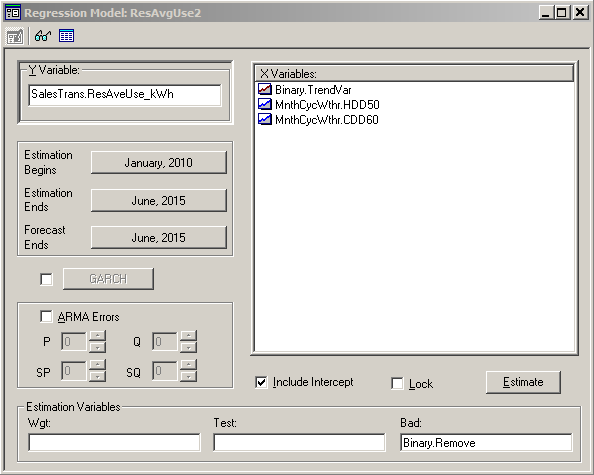Click the Estimate button
The image size is (594, 475).
(x=523, y=382)
